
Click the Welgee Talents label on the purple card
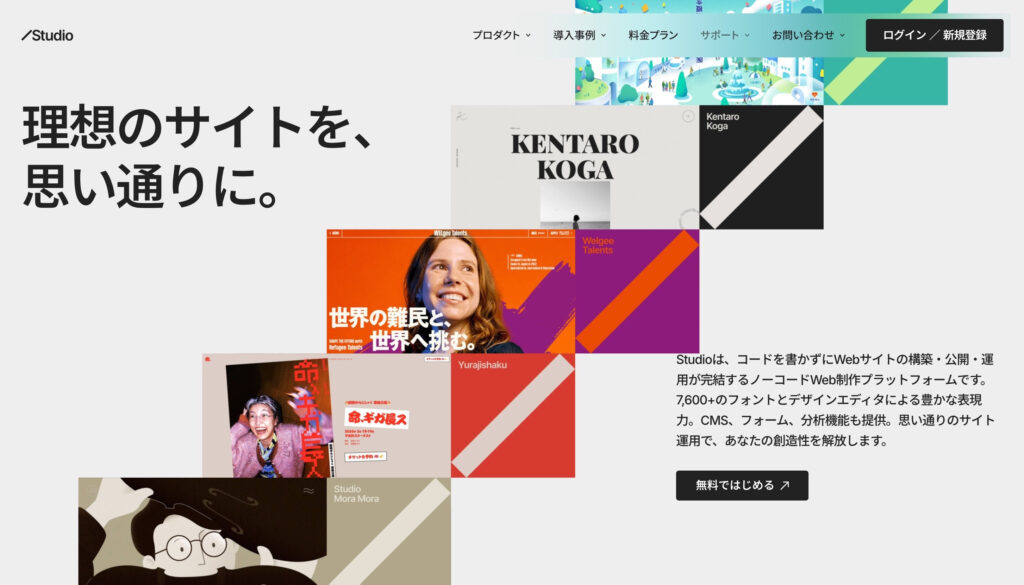click(x=598, y=243)
